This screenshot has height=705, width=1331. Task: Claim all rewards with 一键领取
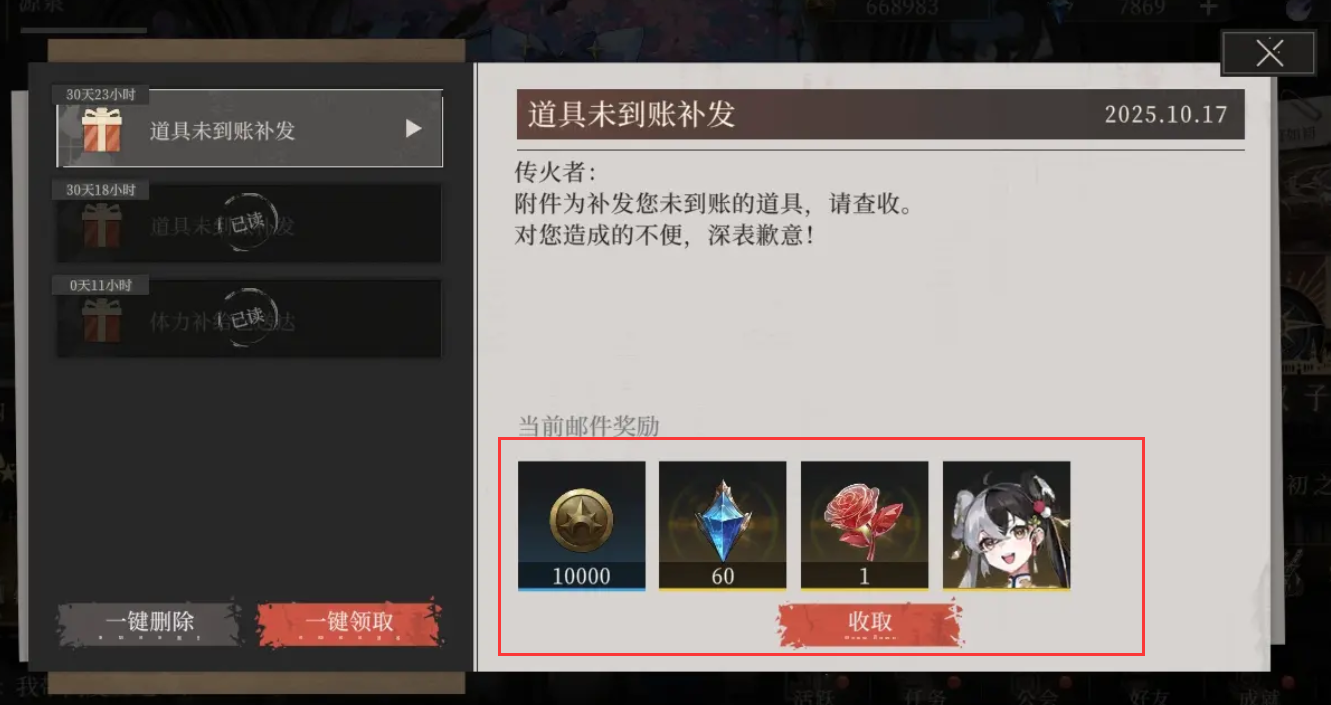[x=349, y=622]
